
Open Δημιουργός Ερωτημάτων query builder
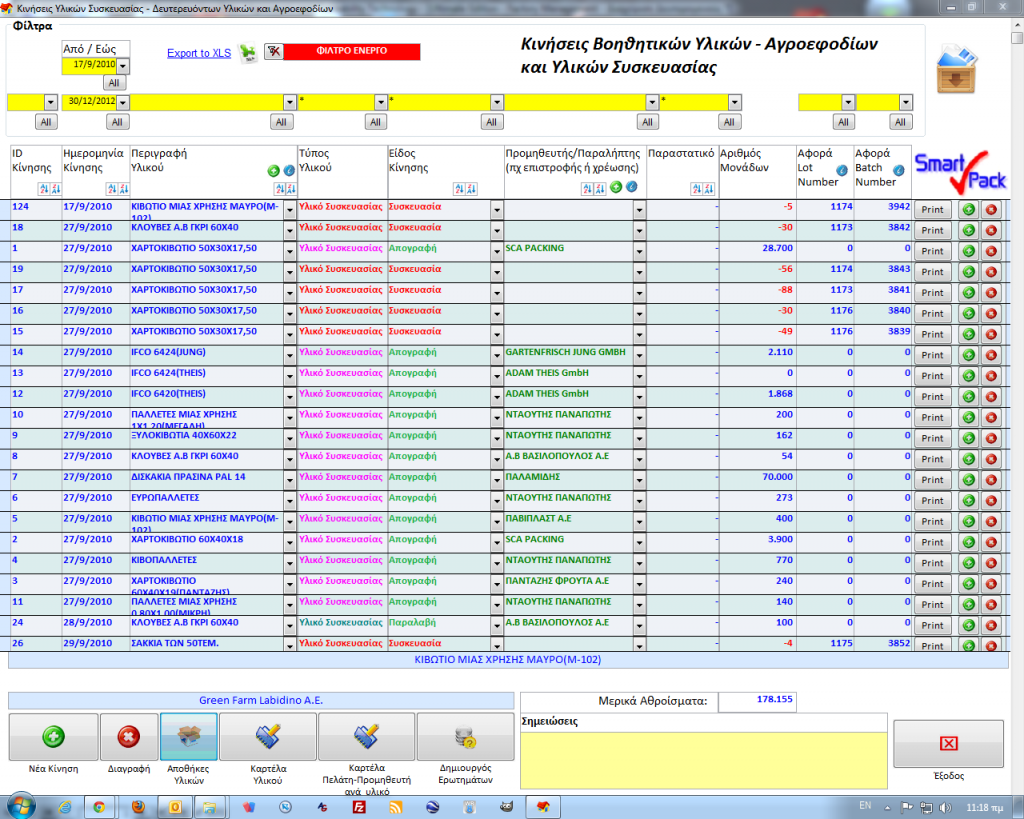tap(465, 737)
